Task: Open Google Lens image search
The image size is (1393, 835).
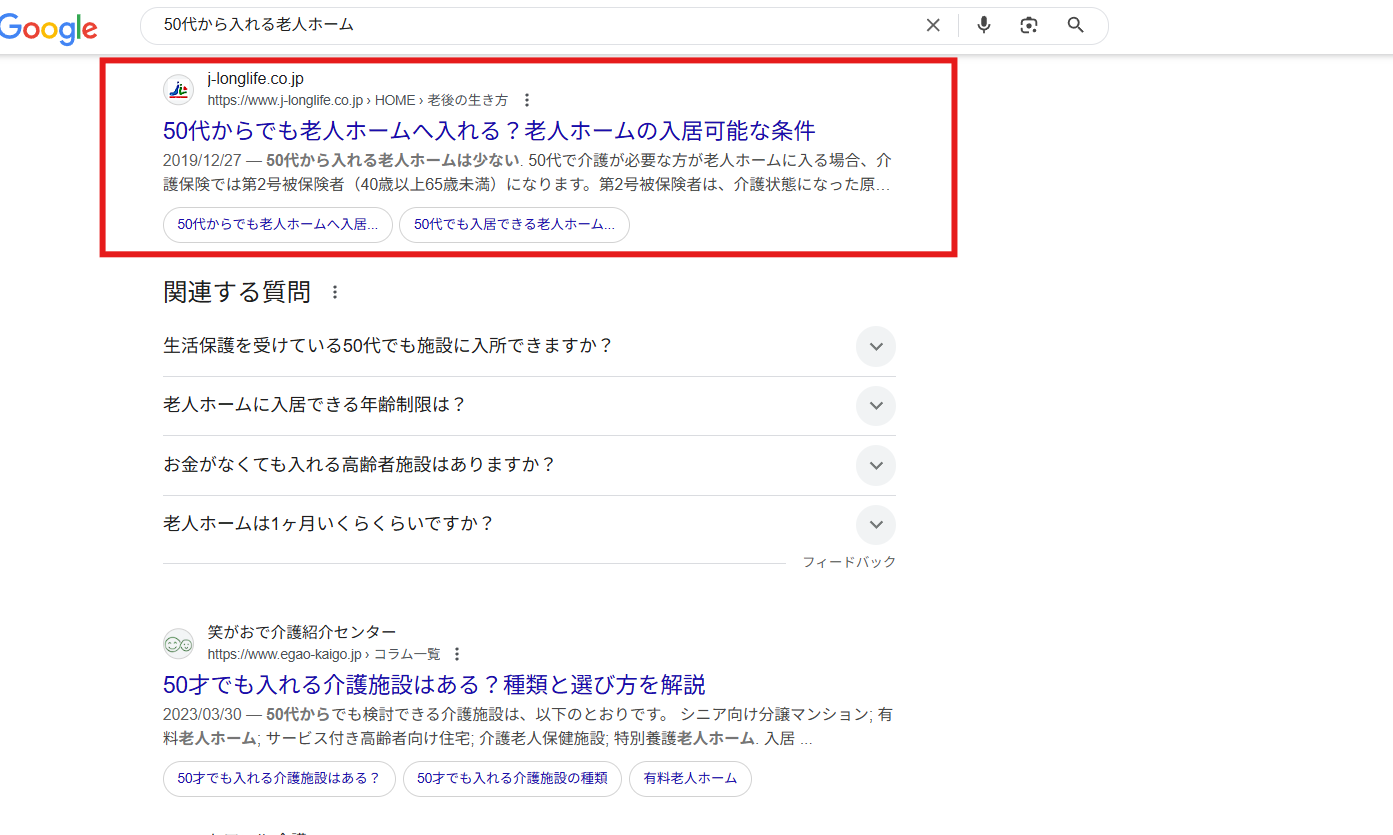Action: (x=1029, y=25)
